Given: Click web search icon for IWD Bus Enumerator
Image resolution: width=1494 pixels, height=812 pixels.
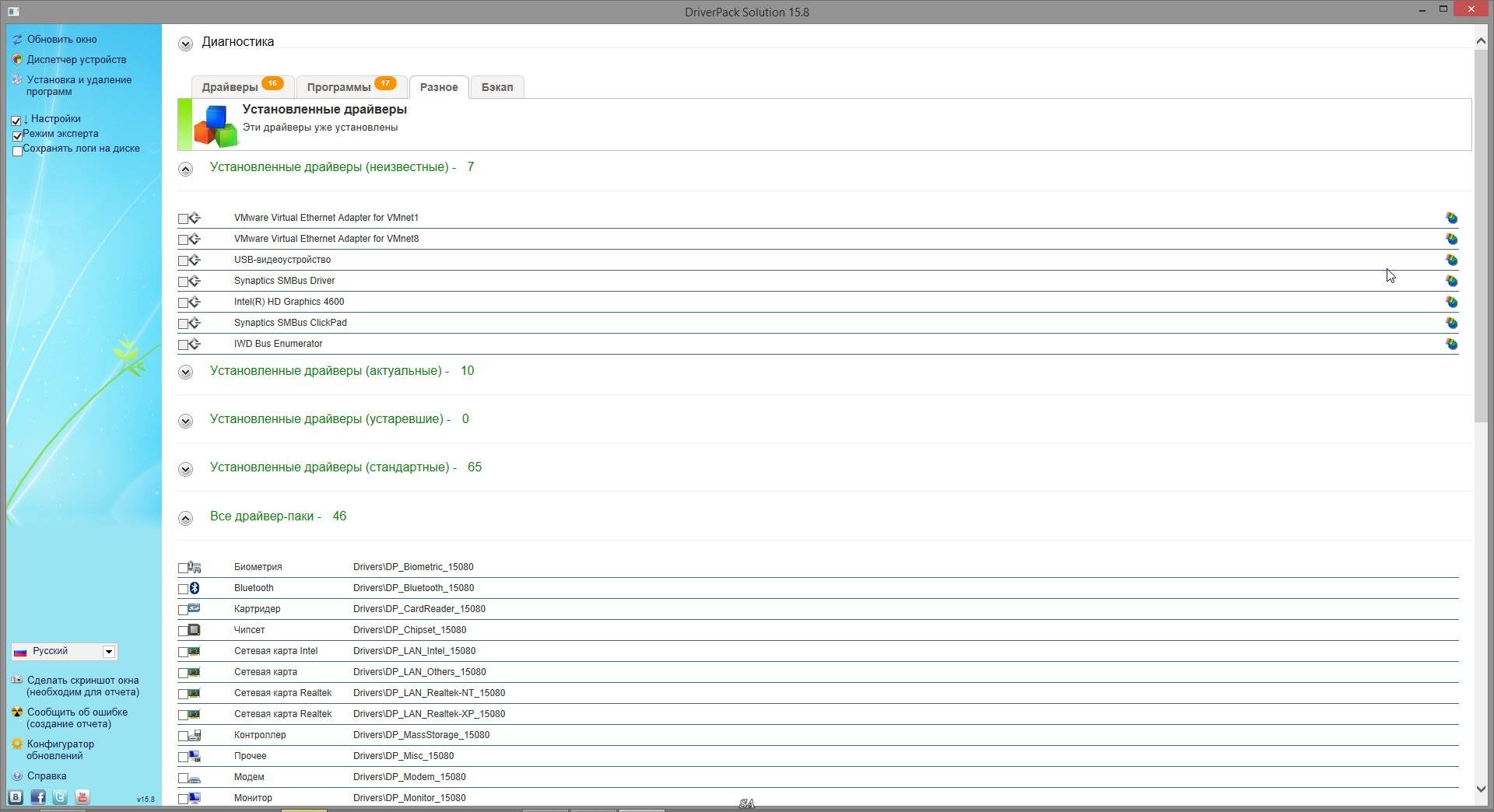Looking at the screenshot, I should tap(1451, 344).
